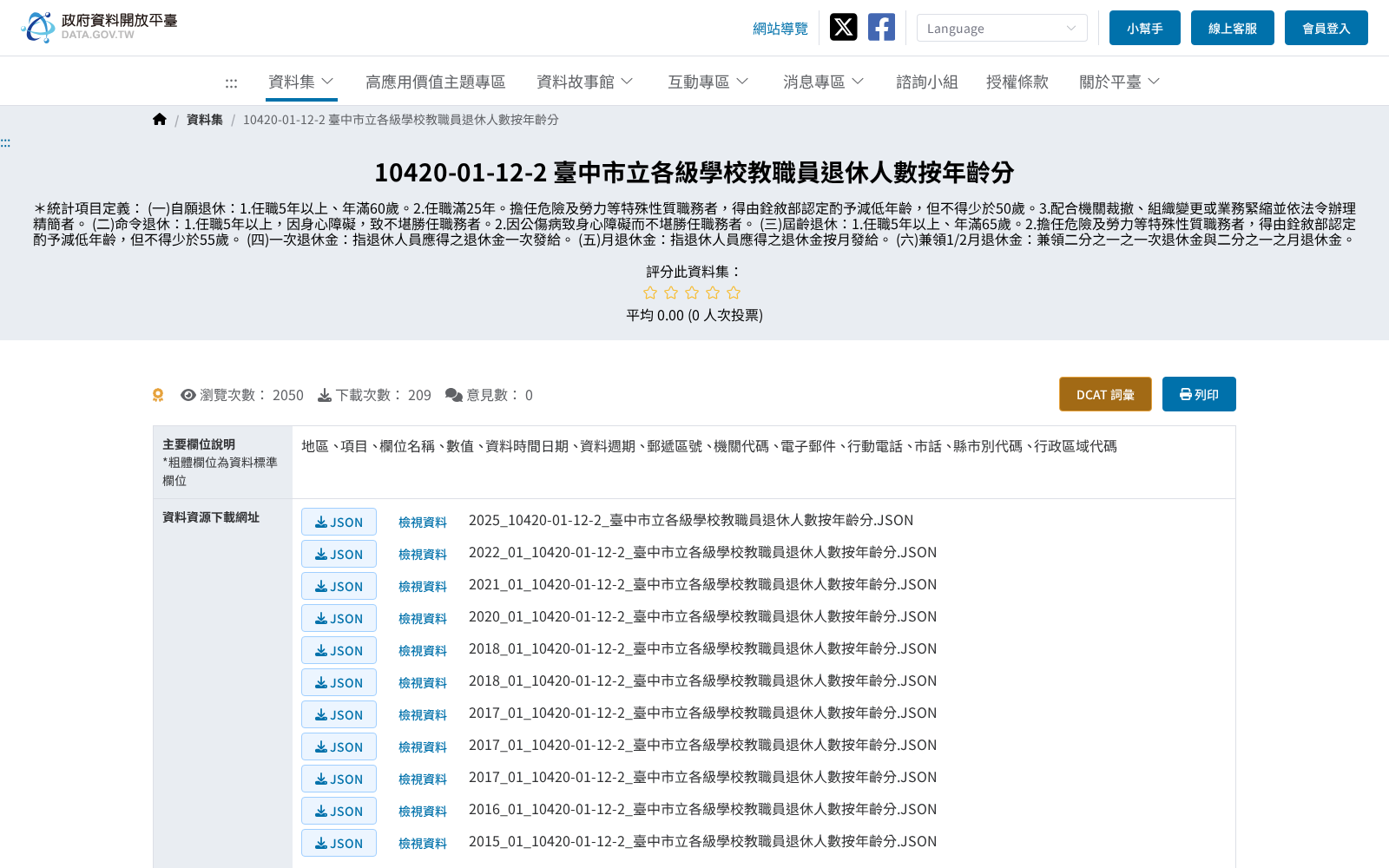The width and height of the screenshot is (1389, 868).
Task: Click the DCAT 詞彙 button
Action: (x=1105, y=394)
